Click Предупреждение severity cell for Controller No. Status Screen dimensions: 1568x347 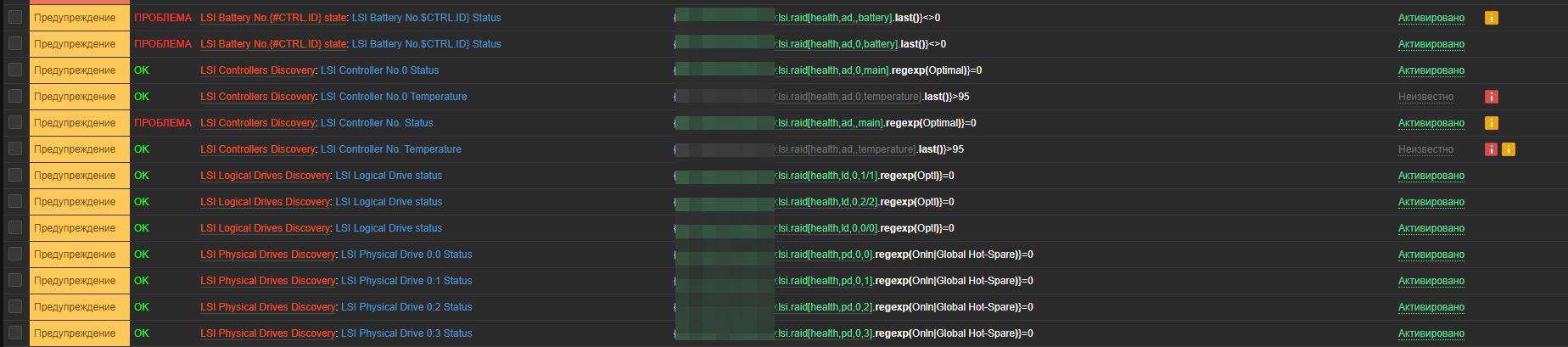tap(80, 123)
